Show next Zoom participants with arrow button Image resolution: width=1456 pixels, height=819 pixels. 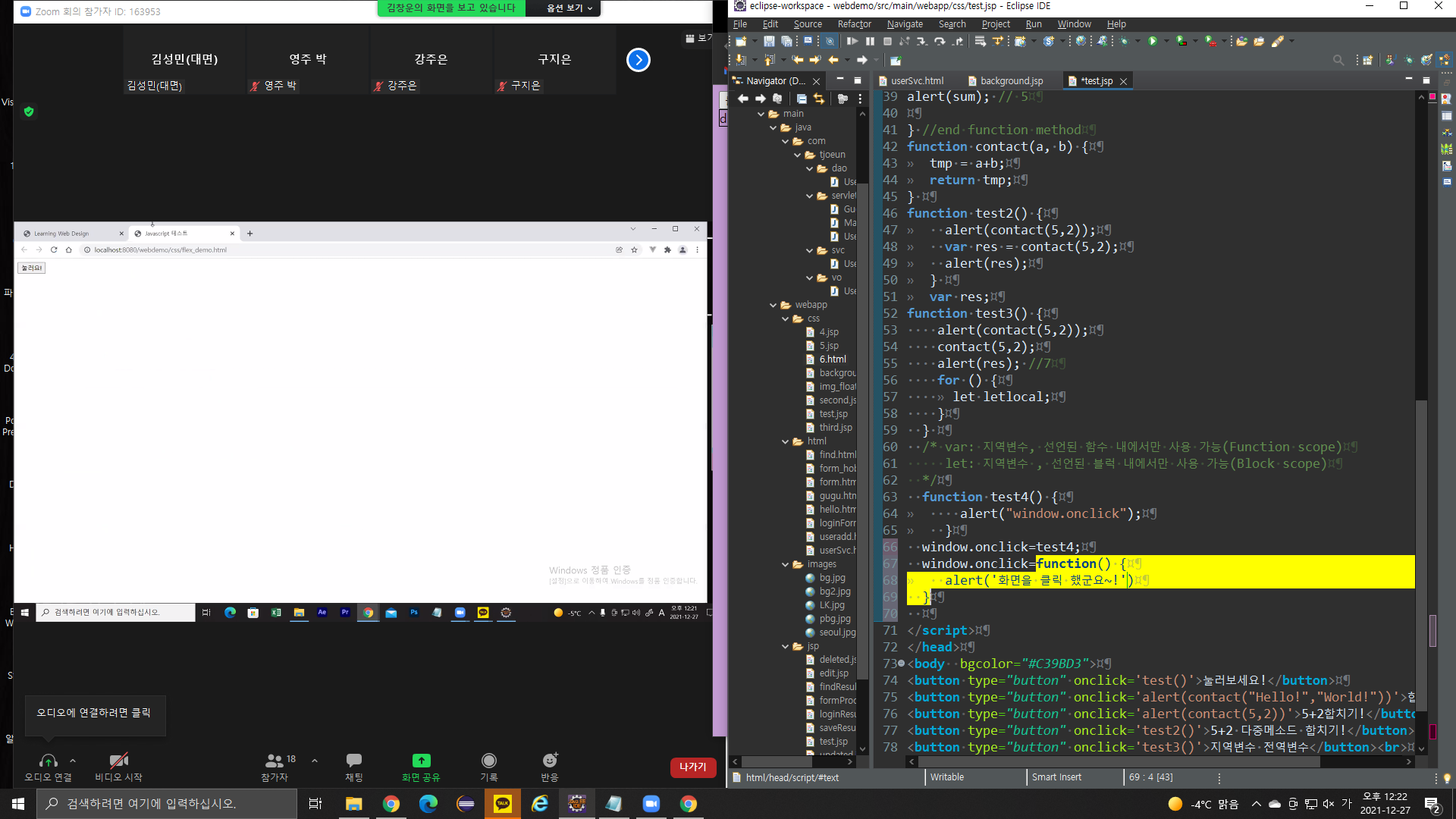(639, 60)
